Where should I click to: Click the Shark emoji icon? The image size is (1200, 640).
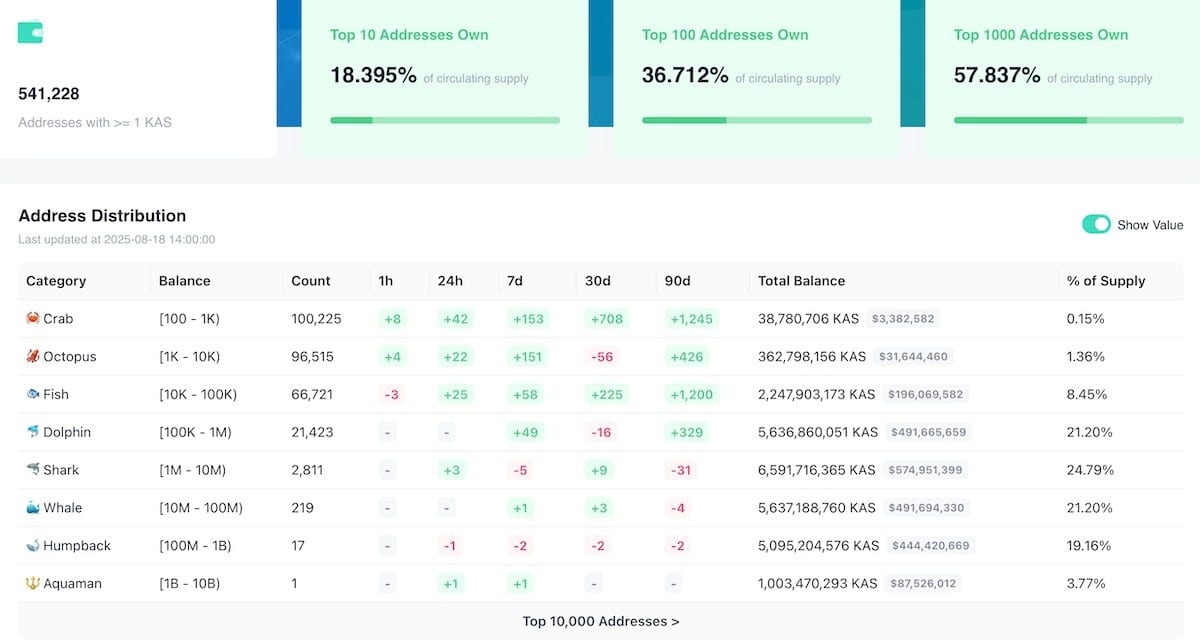pyautogui.click(x=32, y=470)
